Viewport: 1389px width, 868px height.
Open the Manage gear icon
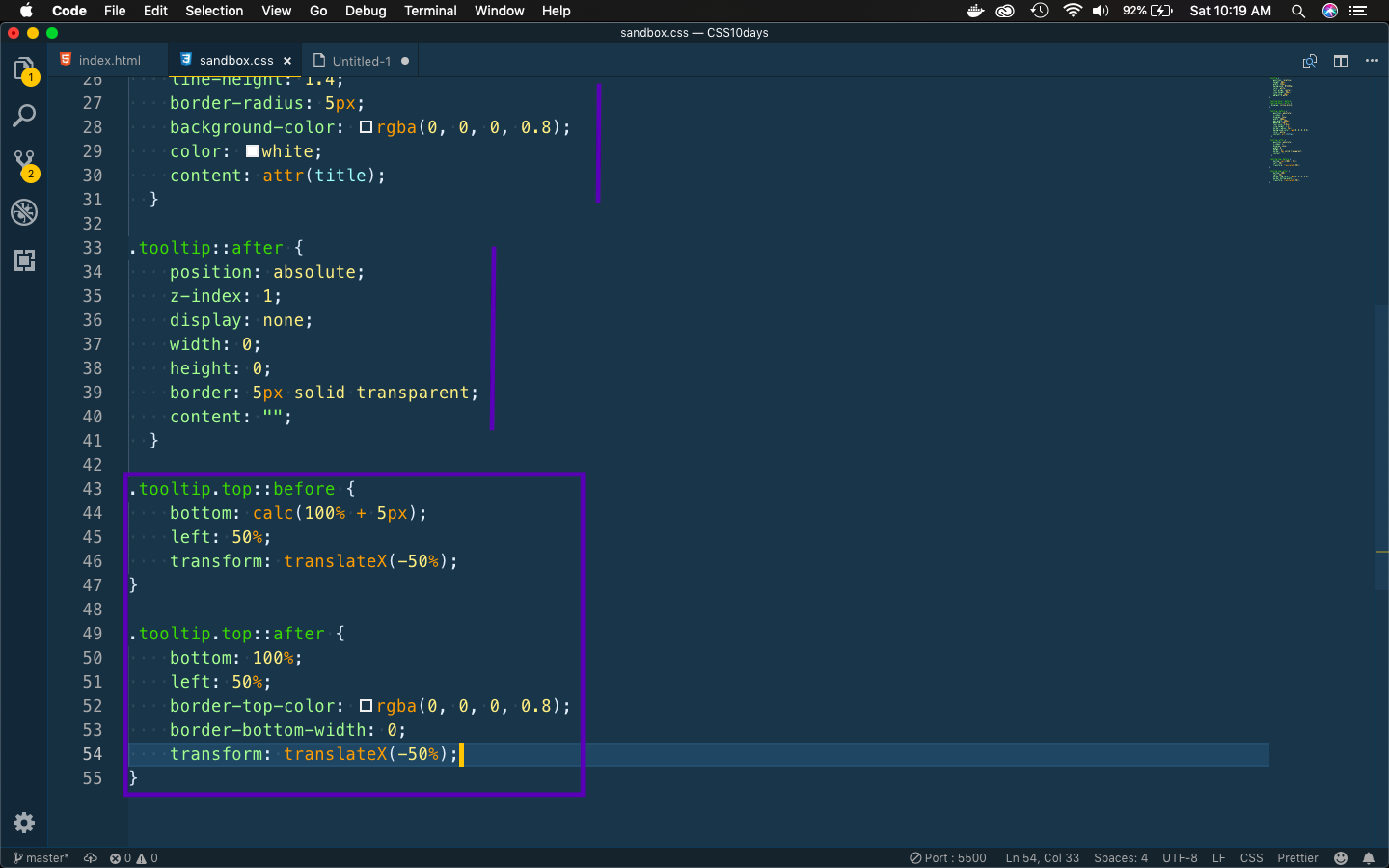click(x=24, y=823)
